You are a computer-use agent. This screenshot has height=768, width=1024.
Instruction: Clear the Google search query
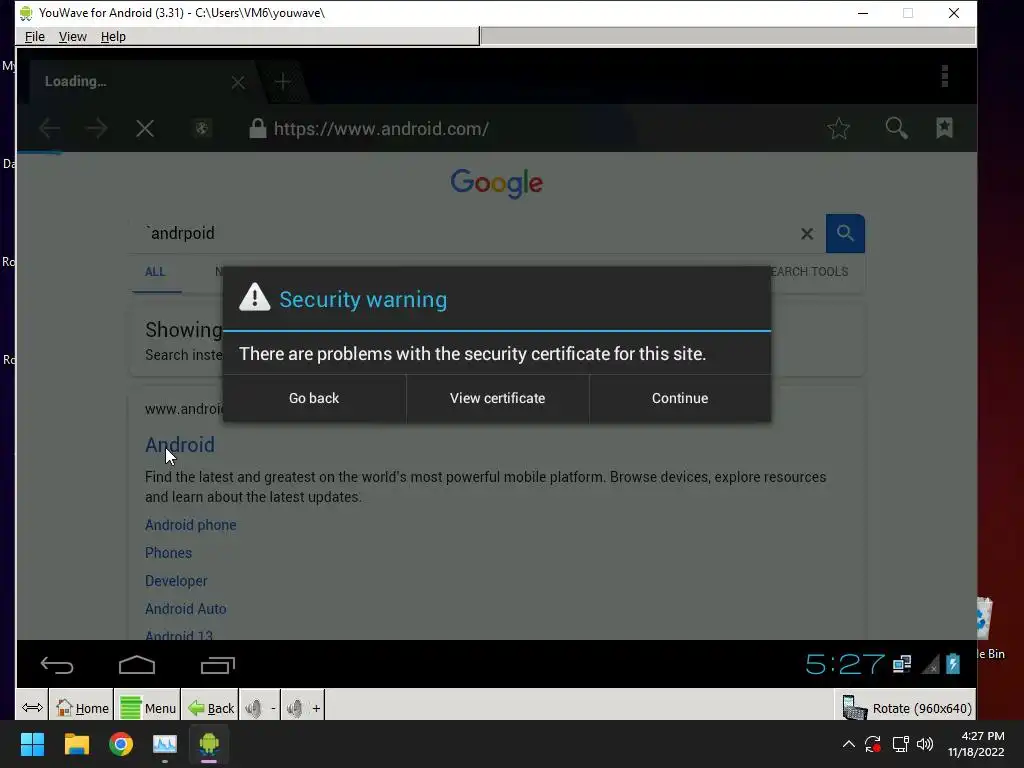[807, 234]
